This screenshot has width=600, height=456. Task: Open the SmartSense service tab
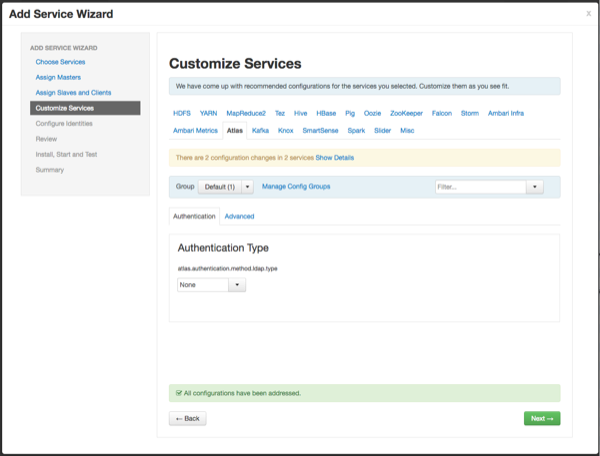320,130
